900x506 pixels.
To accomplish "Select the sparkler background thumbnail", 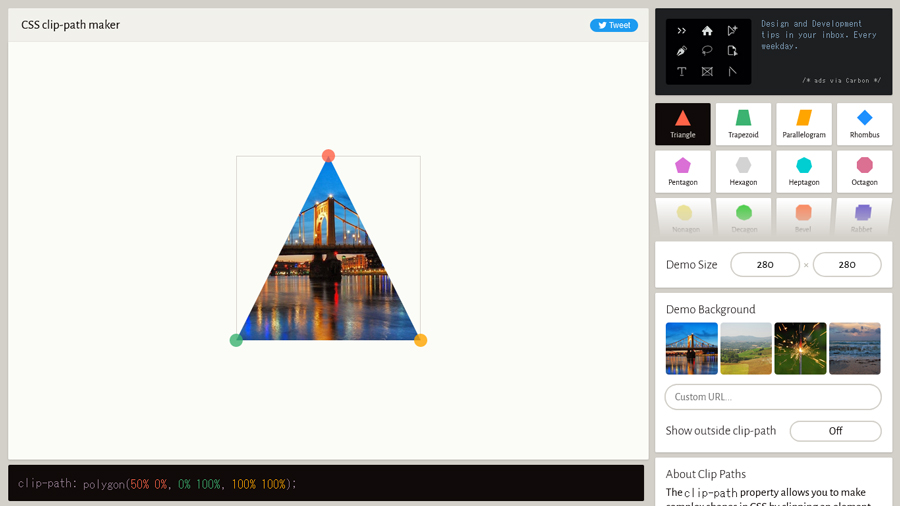I will click(800, 348).
